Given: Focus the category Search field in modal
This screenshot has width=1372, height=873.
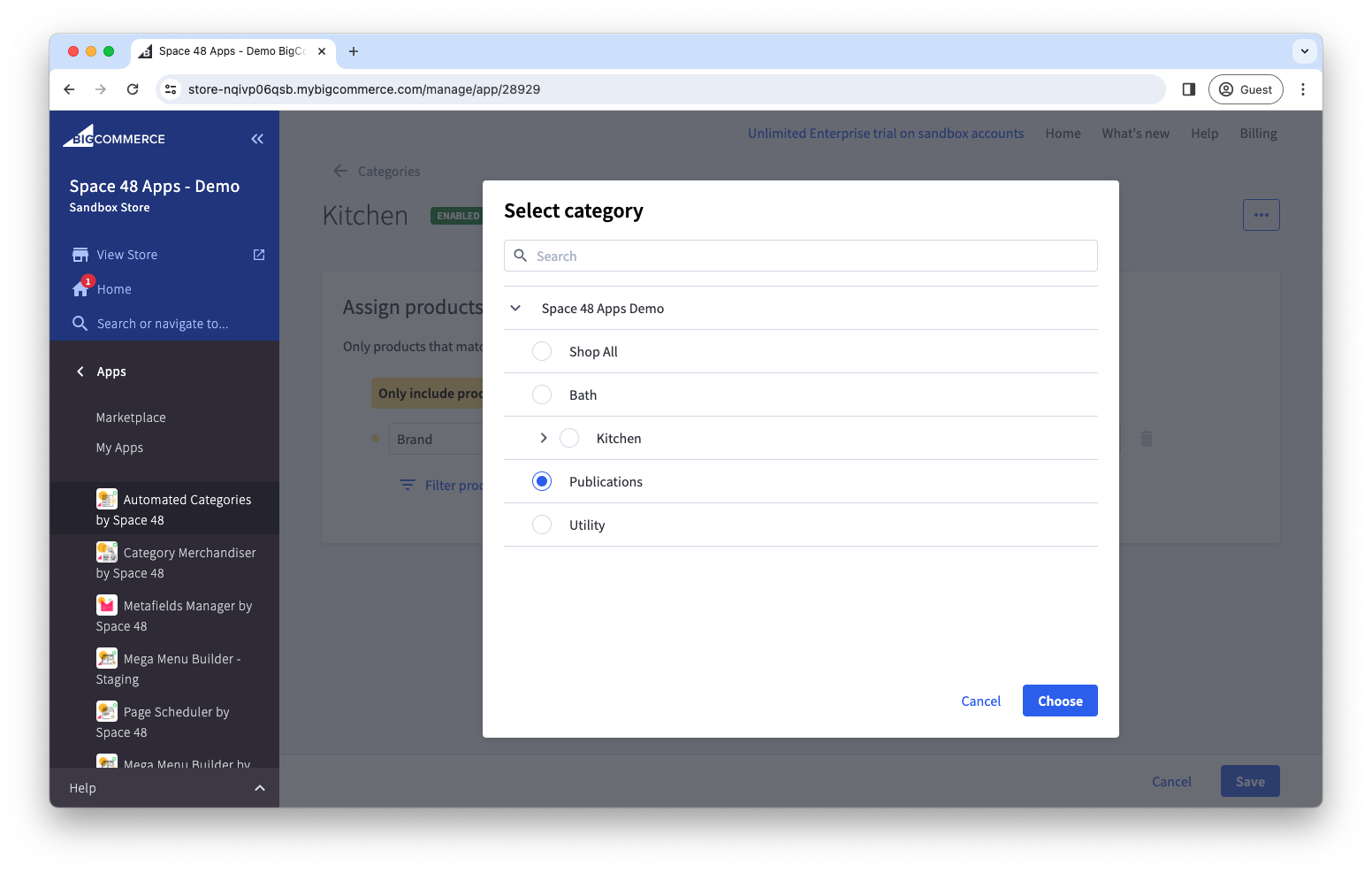Looking at the screenshot, I should coord(801,256).
